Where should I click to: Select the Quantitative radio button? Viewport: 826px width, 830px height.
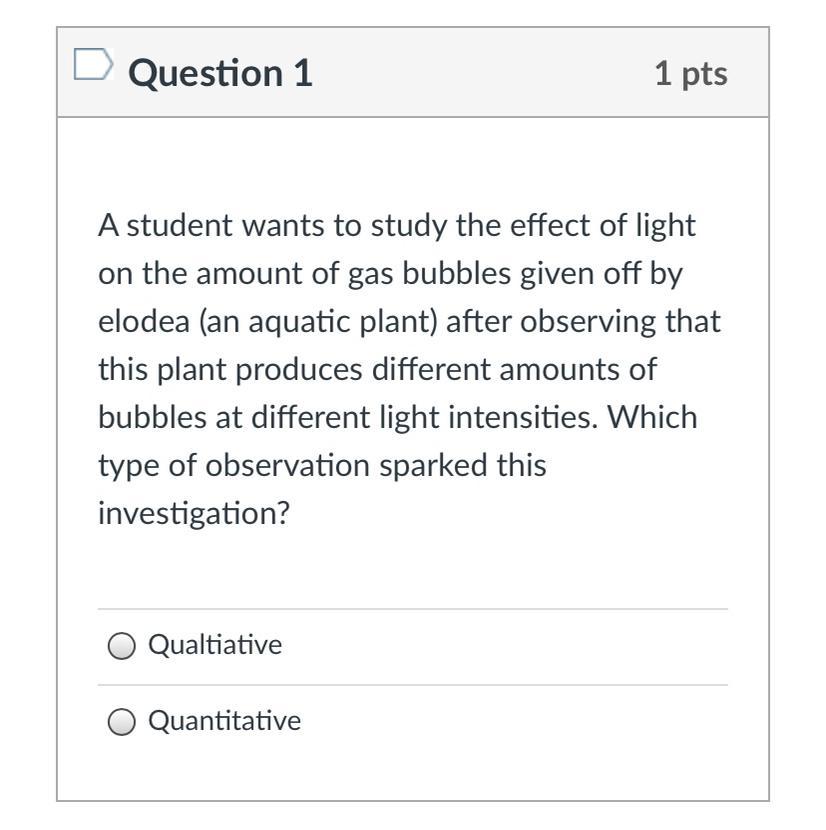(121, 722)
